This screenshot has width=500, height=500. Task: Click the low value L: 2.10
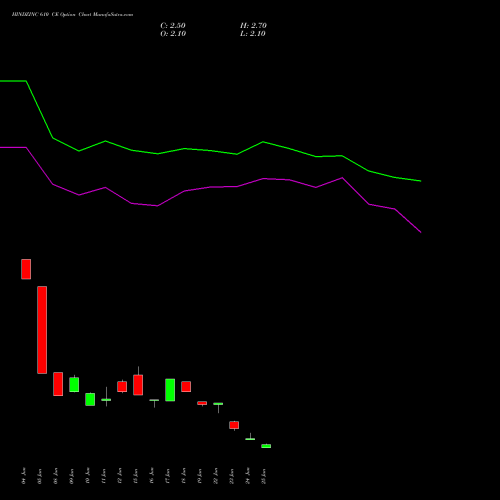pyautogui.click(x=253, y=34)
